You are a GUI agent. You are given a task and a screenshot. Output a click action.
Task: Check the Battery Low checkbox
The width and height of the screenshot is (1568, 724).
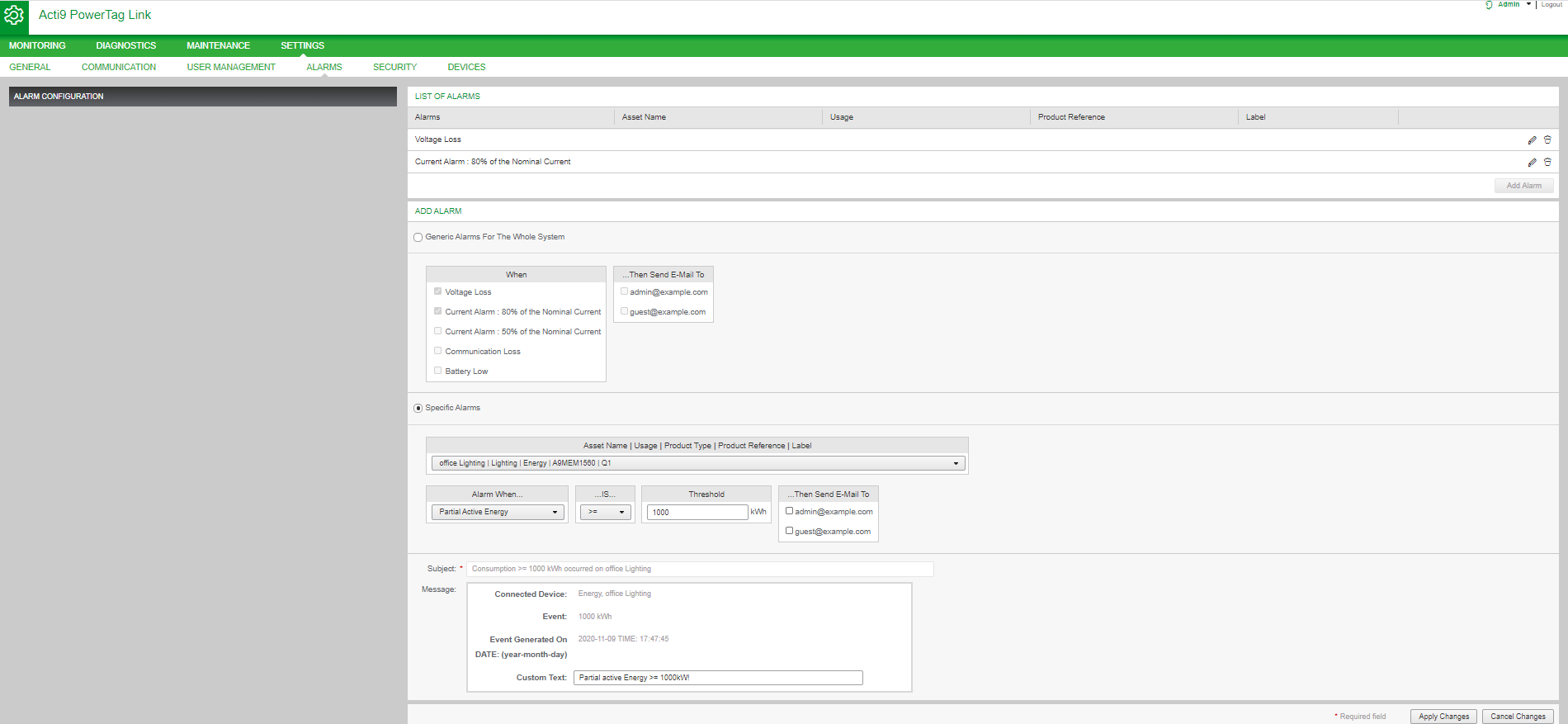(437, 371)
